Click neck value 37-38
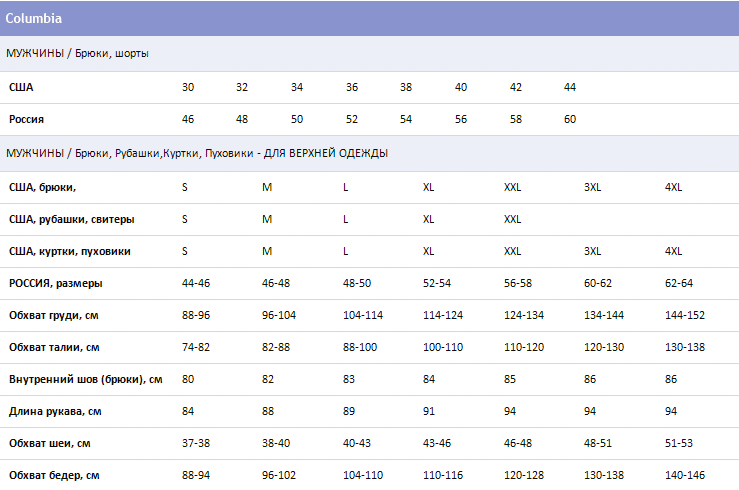The height and width of the screenshot is (490, 739). tap(196, 444)
